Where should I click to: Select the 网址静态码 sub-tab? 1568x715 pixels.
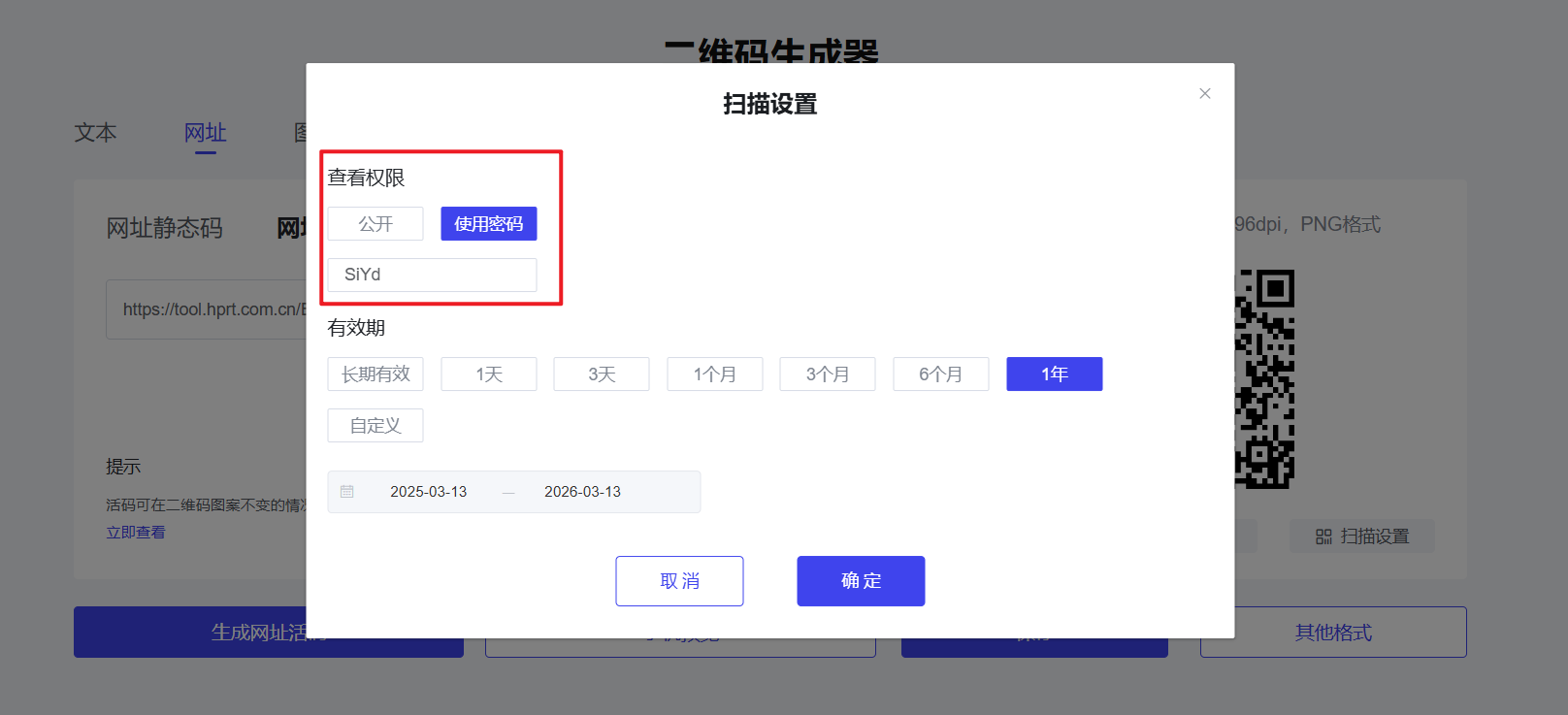coord(164,228)
